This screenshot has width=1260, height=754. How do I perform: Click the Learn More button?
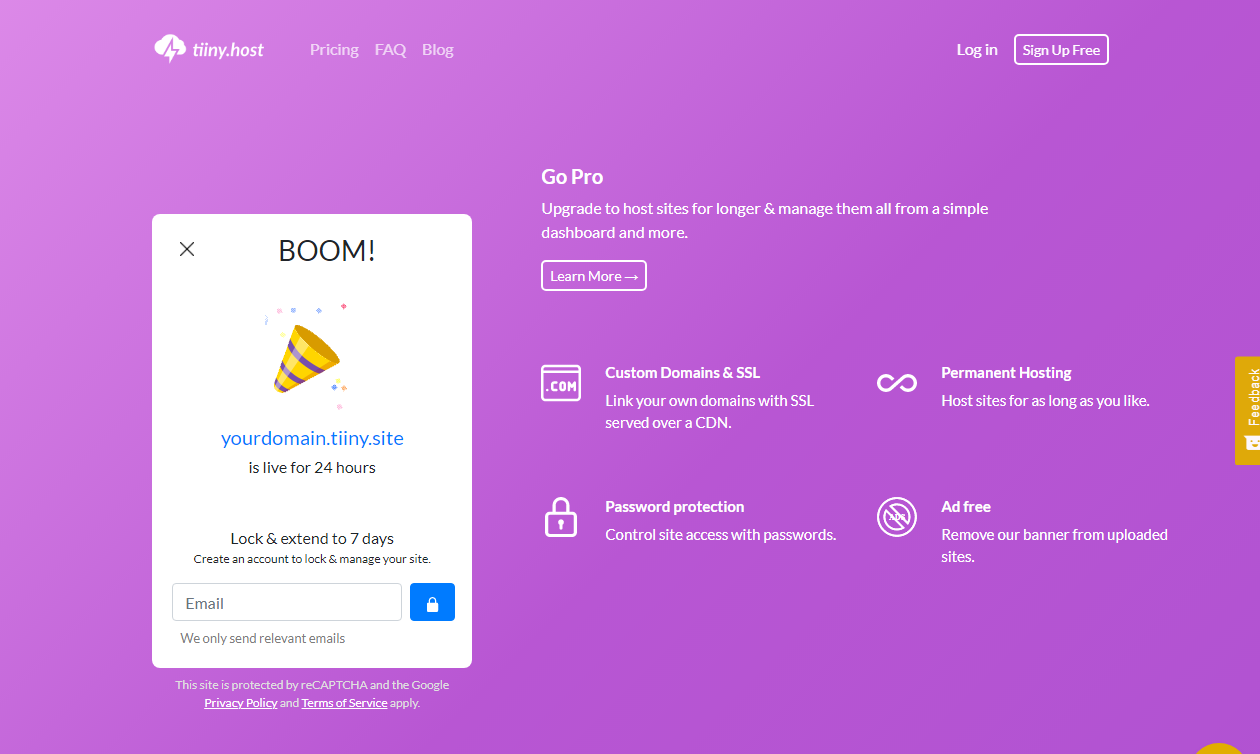tap(594, 276)
